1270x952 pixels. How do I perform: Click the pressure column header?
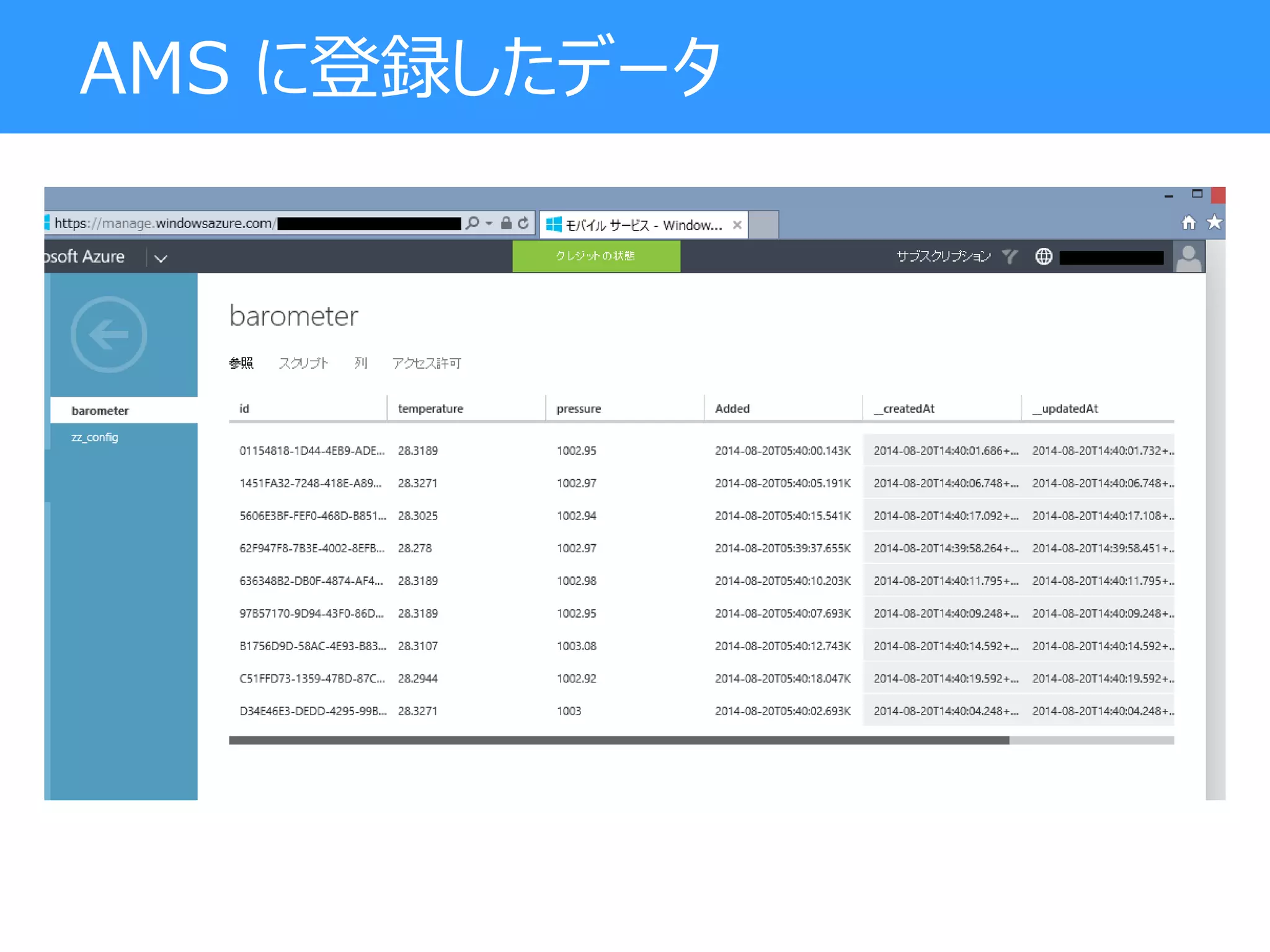(x=625, y=408)
